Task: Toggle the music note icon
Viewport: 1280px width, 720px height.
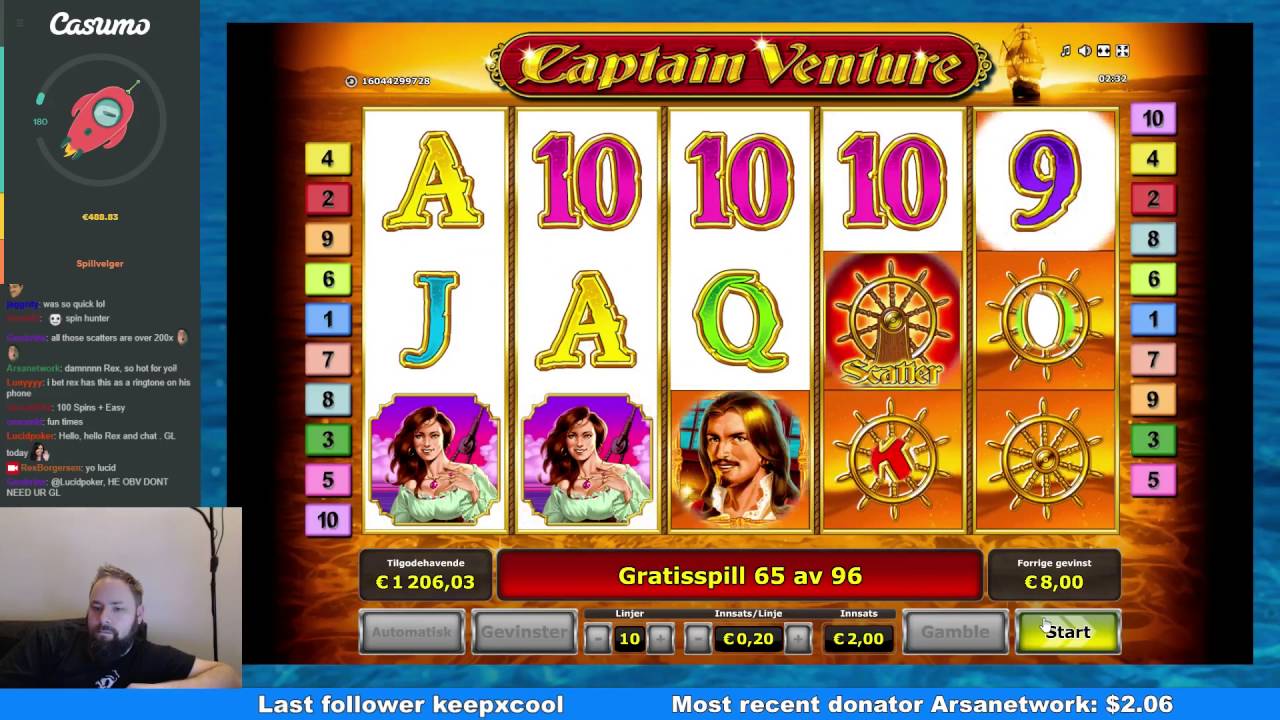Action: pyautogui.click(x=1066, y=51)
